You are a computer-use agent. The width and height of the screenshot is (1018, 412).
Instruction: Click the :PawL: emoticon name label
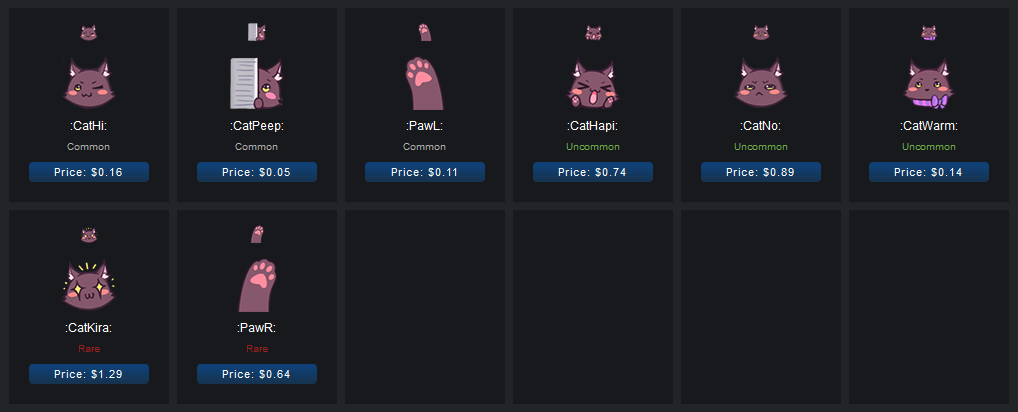425,126
